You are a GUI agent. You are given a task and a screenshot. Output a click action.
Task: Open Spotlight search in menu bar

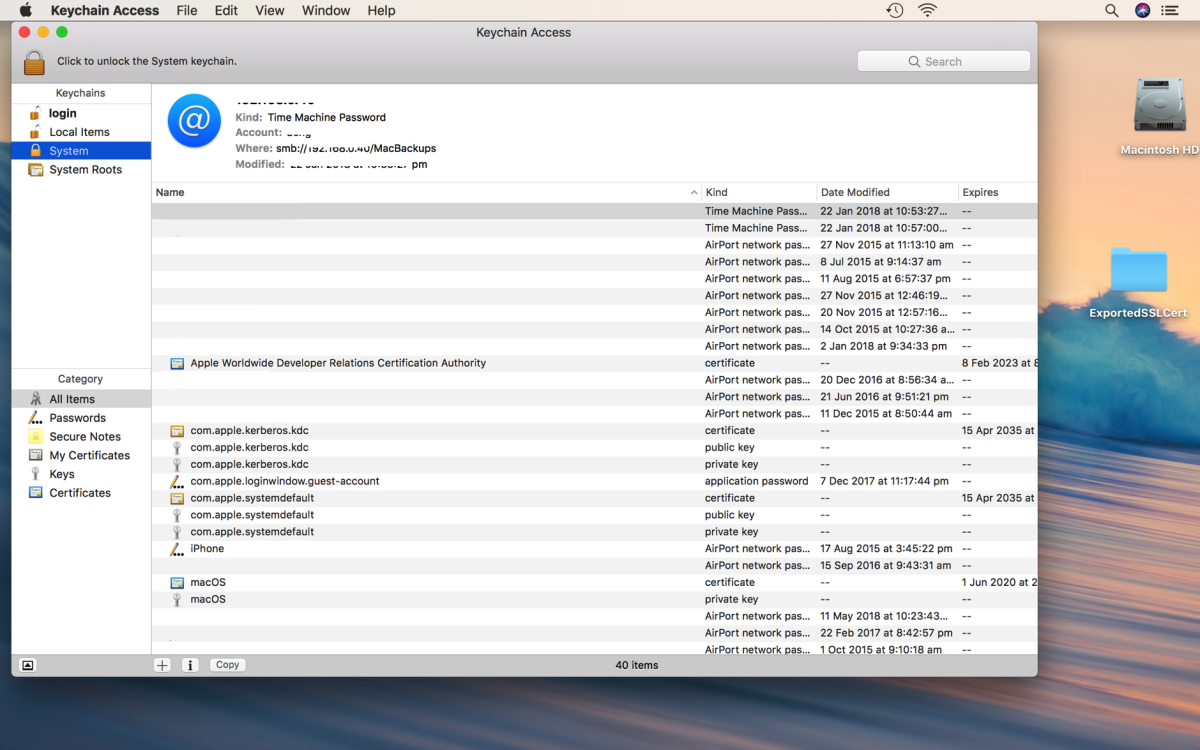[x=1112, y=10]
